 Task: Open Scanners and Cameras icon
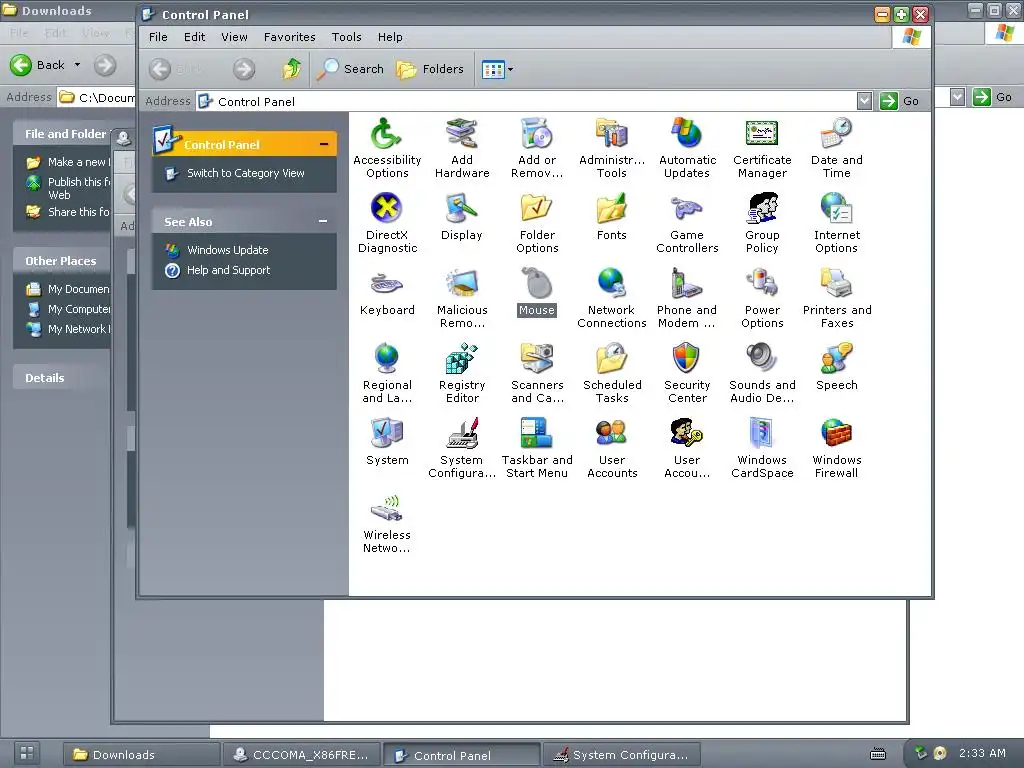pos(537,373)
